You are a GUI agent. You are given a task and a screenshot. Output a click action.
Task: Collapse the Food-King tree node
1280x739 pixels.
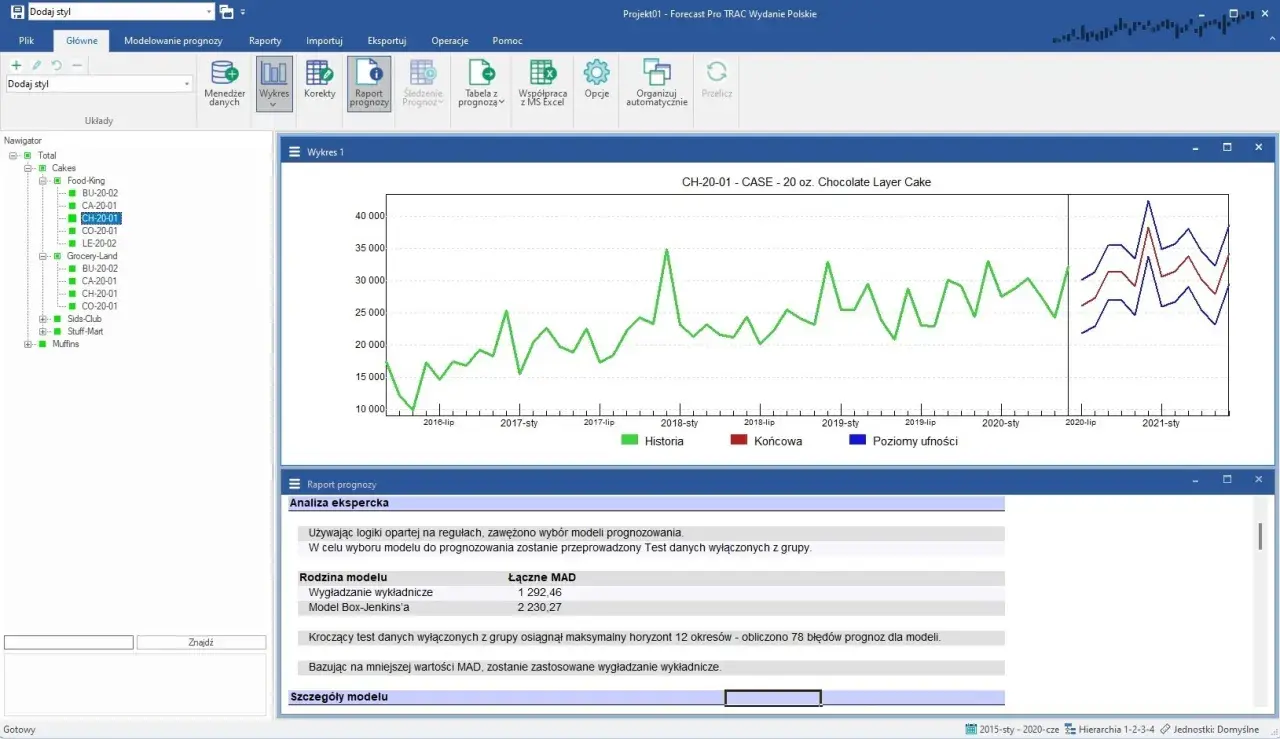tap(43, 181)
